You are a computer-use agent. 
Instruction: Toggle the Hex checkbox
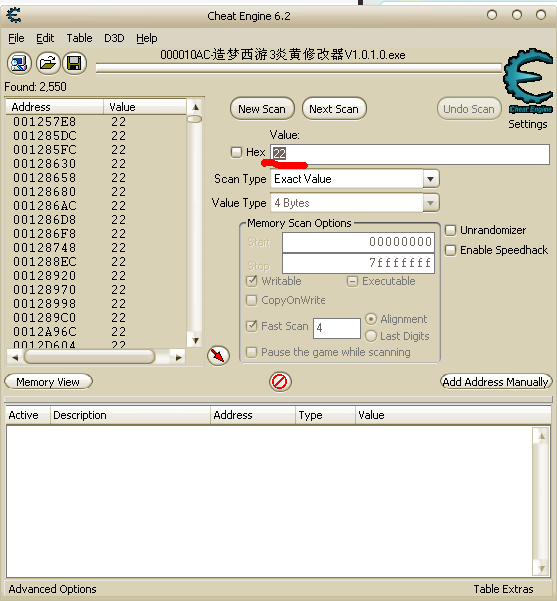click(237, 152)
